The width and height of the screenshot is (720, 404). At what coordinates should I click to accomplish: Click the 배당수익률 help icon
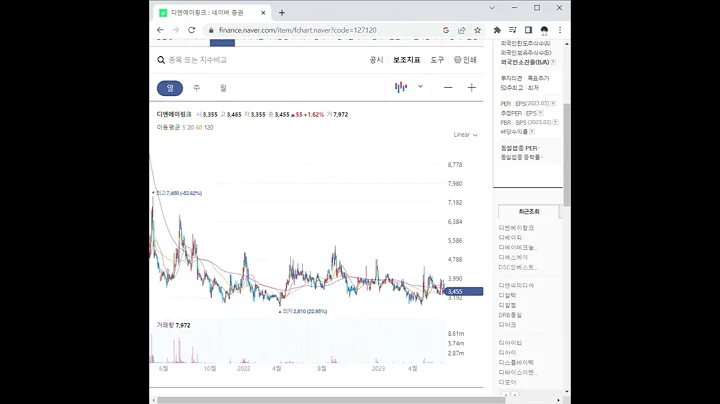(x=532, y=131)
